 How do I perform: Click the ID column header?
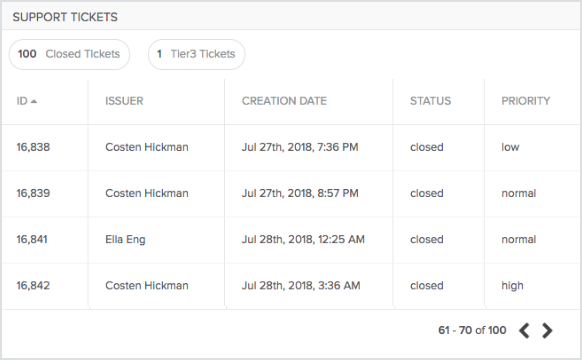[22, 101]
